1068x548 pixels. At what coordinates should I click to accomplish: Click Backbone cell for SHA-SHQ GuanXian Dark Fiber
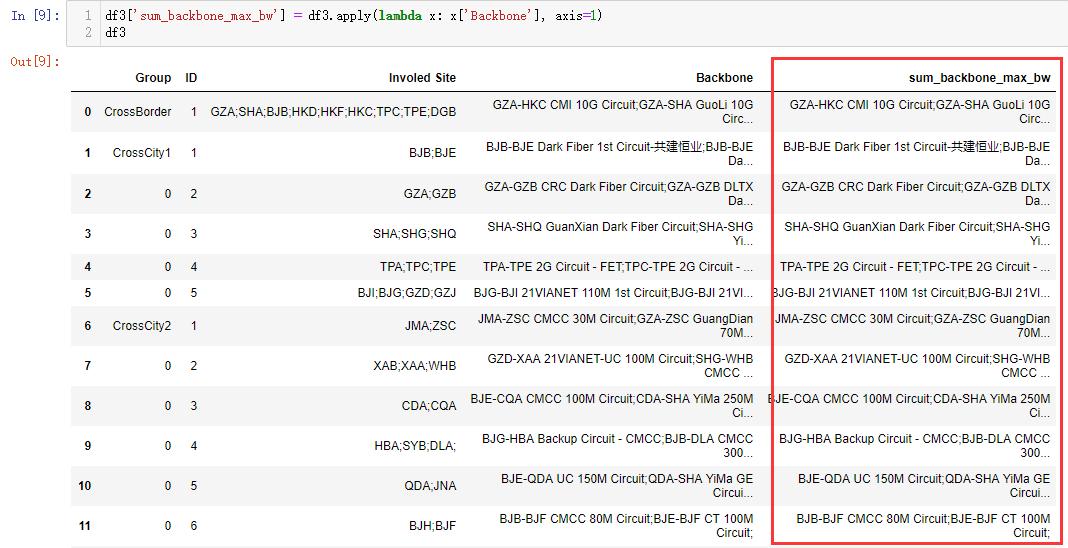pos(620,234)
